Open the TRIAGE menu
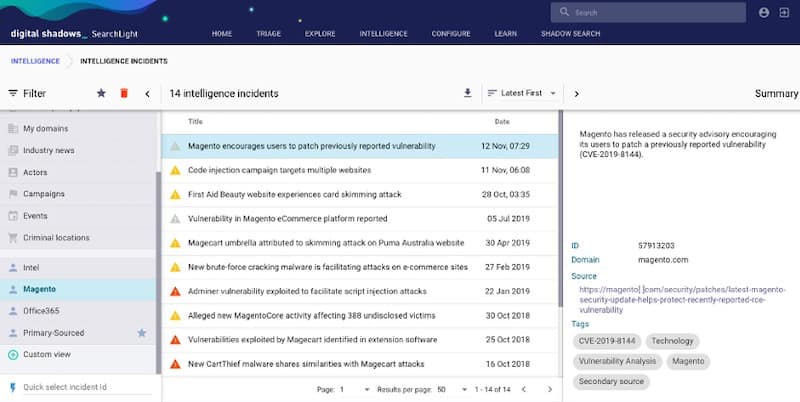Image resolution: width=800 pixels, height=402 pixels. tap(268, 34)
